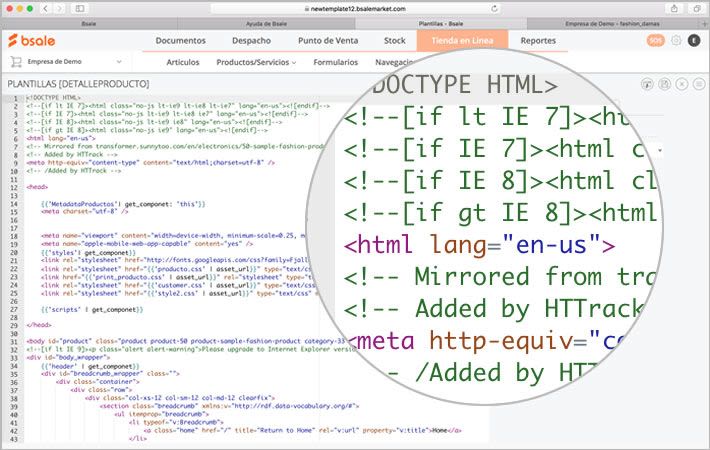This screenshot has width=710, height=450.
Task: Click the SOS help badge
Action: [x=655, y=41]
